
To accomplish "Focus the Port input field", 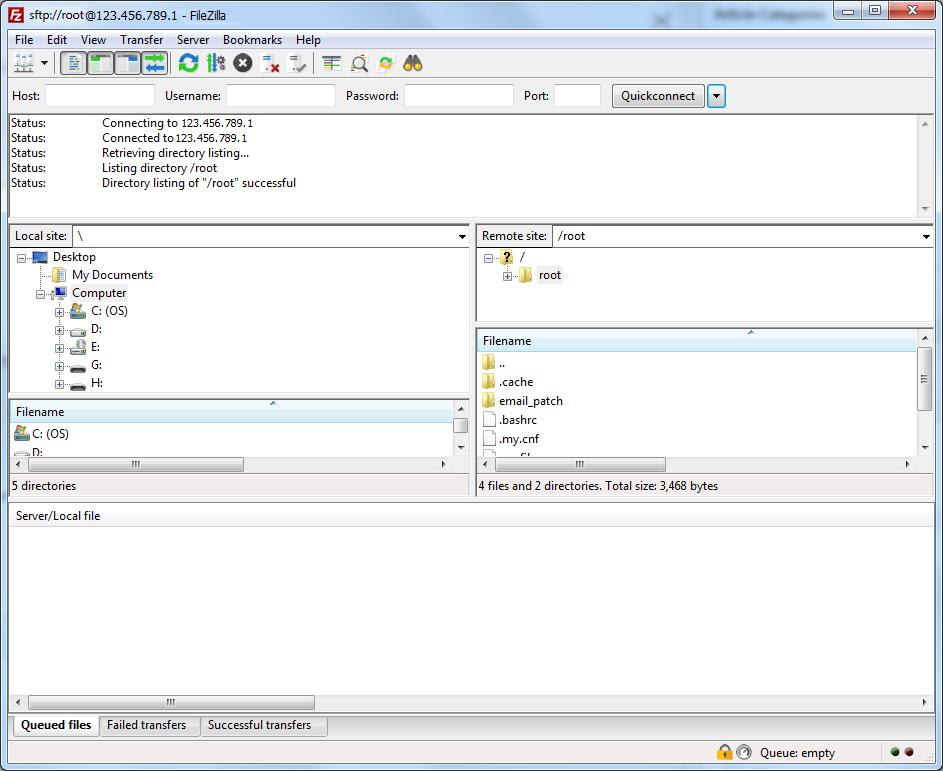I will 577,96.
